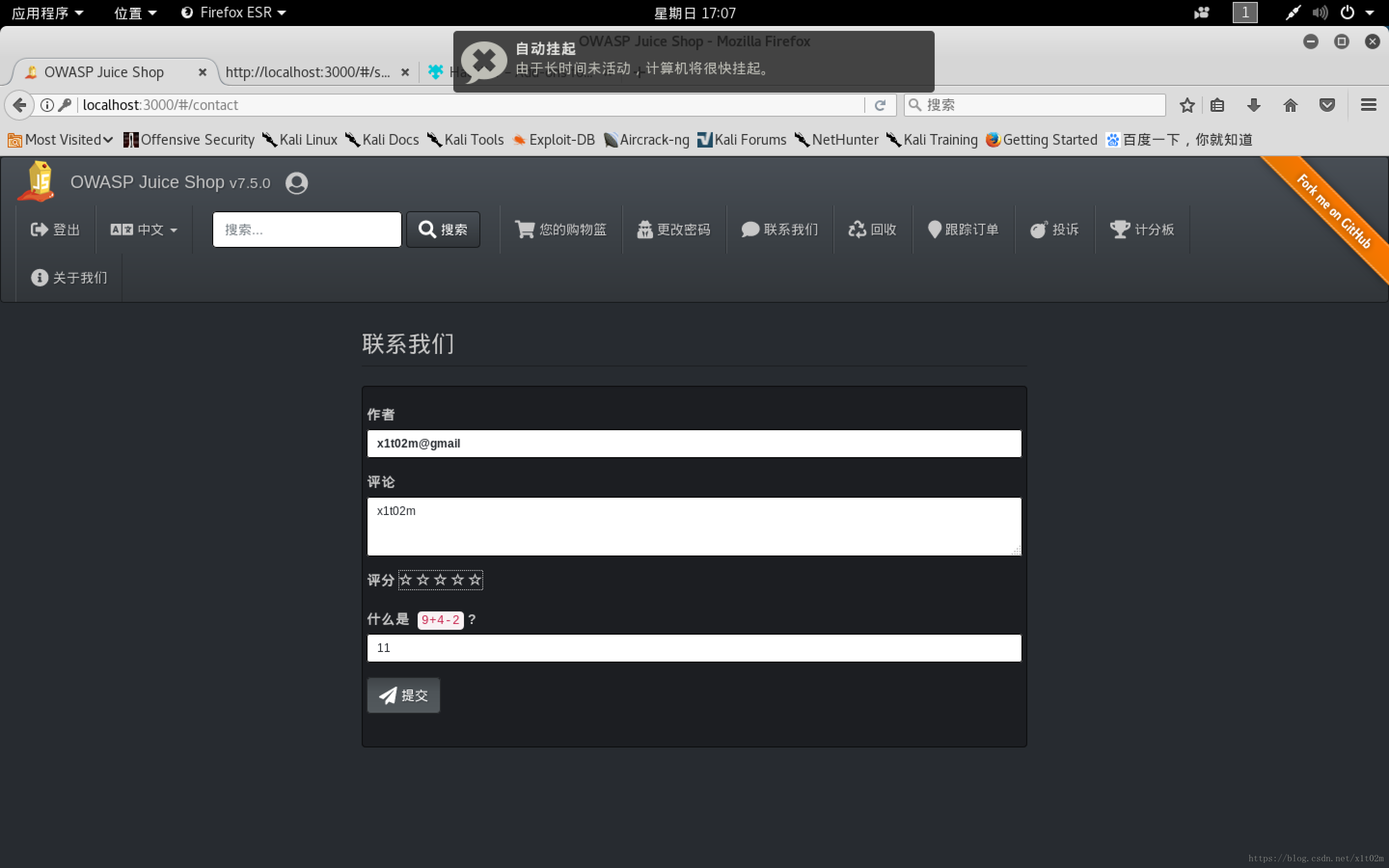Click the captcha answer field containing 11

(x=694, y=648)
